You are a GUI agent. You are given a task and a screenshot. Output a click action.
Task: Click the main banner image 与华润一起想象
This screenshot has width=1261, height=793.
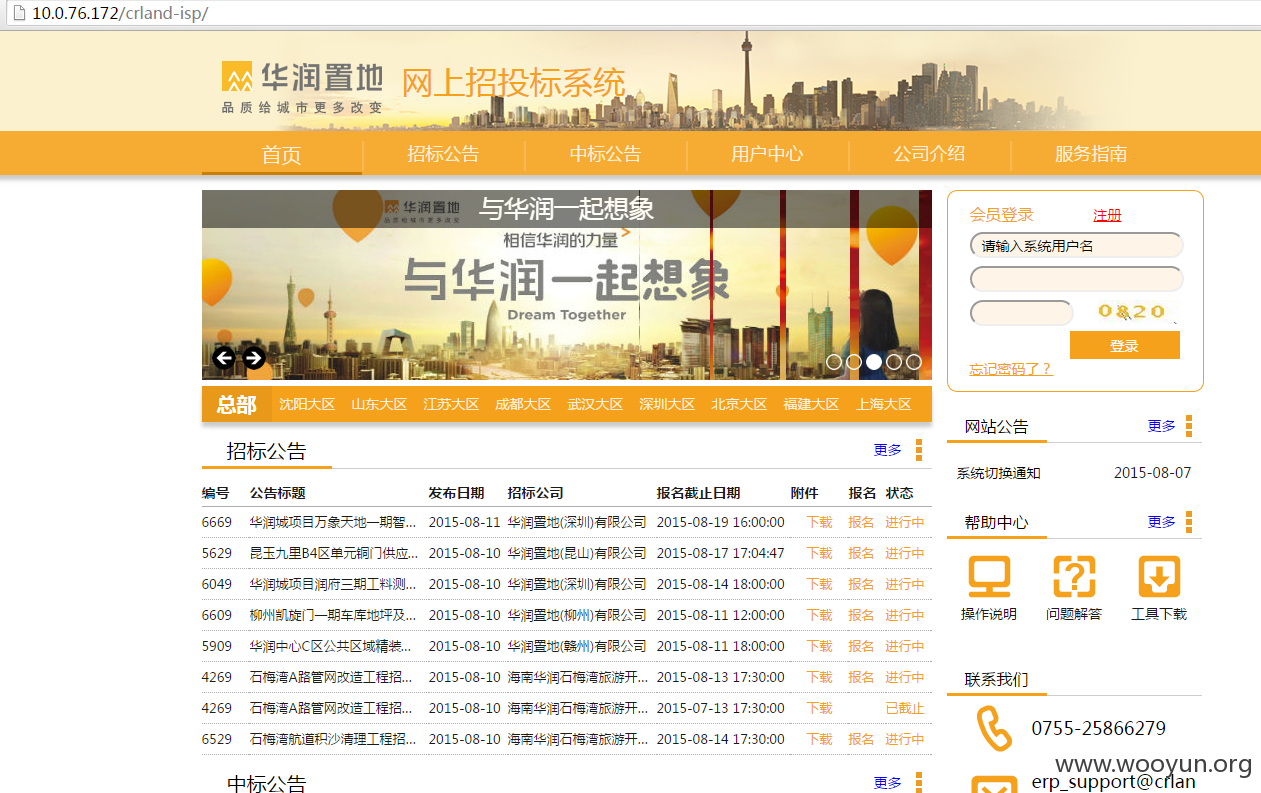567,285
